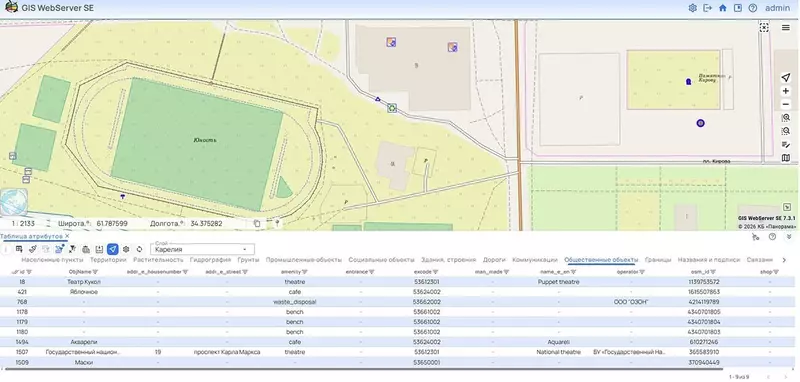800x382 pixels.
Task: Filter the addr_e_housenumber column
Action: click(186, 272)
